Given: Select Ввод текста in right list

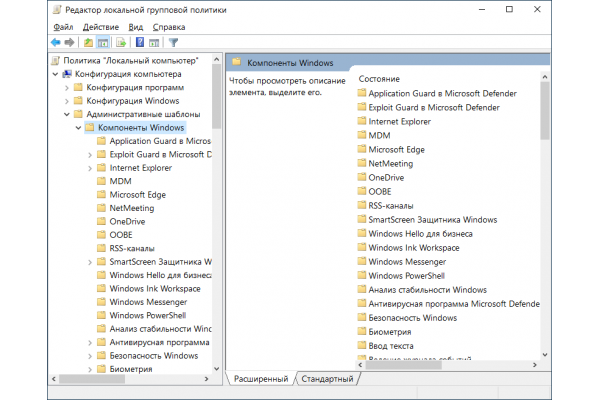Looking at the screenshot, I should click(x=391, y=346).
